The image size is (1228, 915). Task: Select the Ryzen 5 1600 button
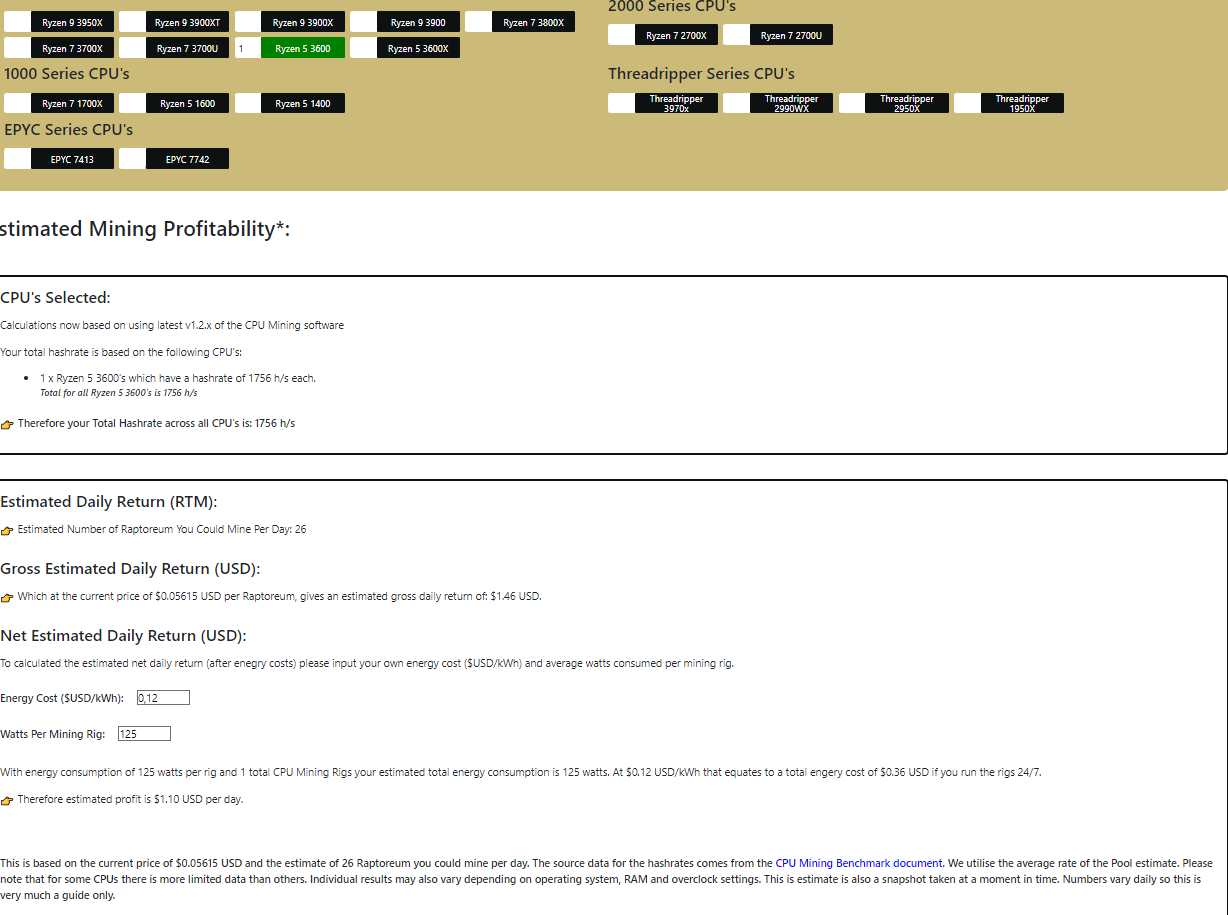(x=187, y=103)
